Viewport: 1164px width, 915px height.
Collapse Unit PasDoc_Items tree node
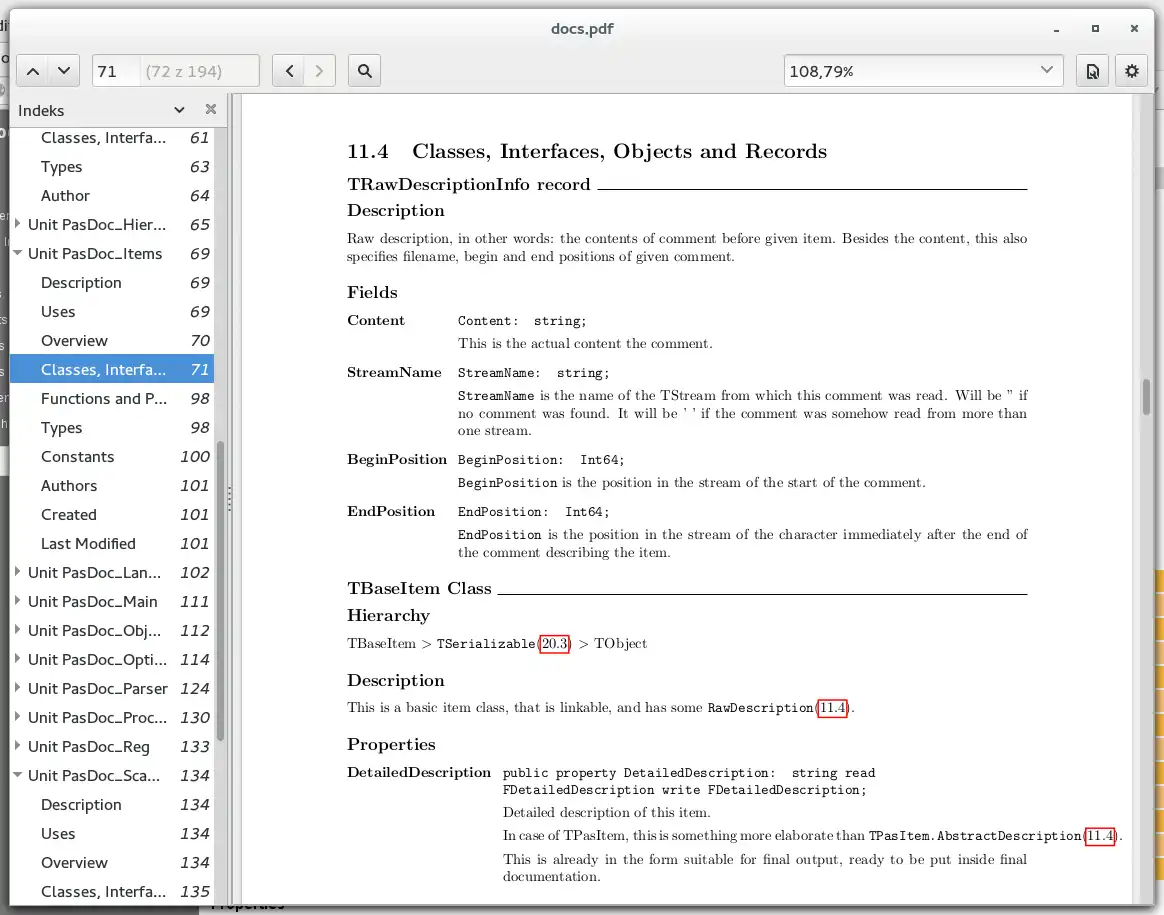pos(17,253)
